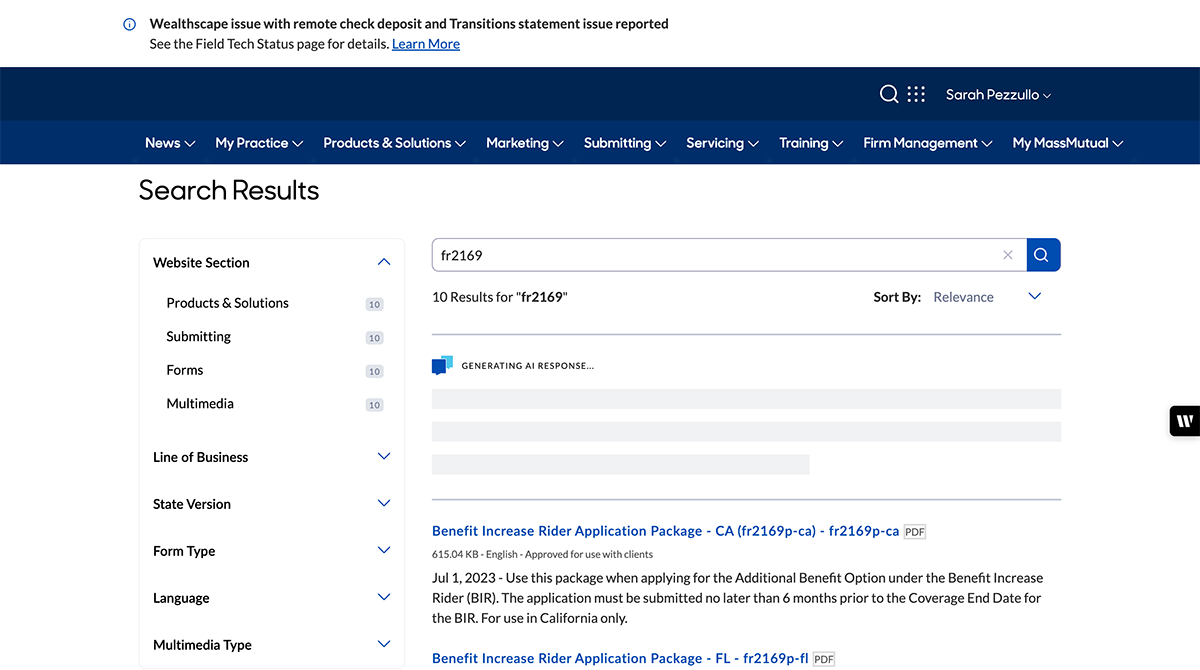1200x670 pixels.
Task: Open the Sort By Relevance dropdown
Action: coord(986,297)
